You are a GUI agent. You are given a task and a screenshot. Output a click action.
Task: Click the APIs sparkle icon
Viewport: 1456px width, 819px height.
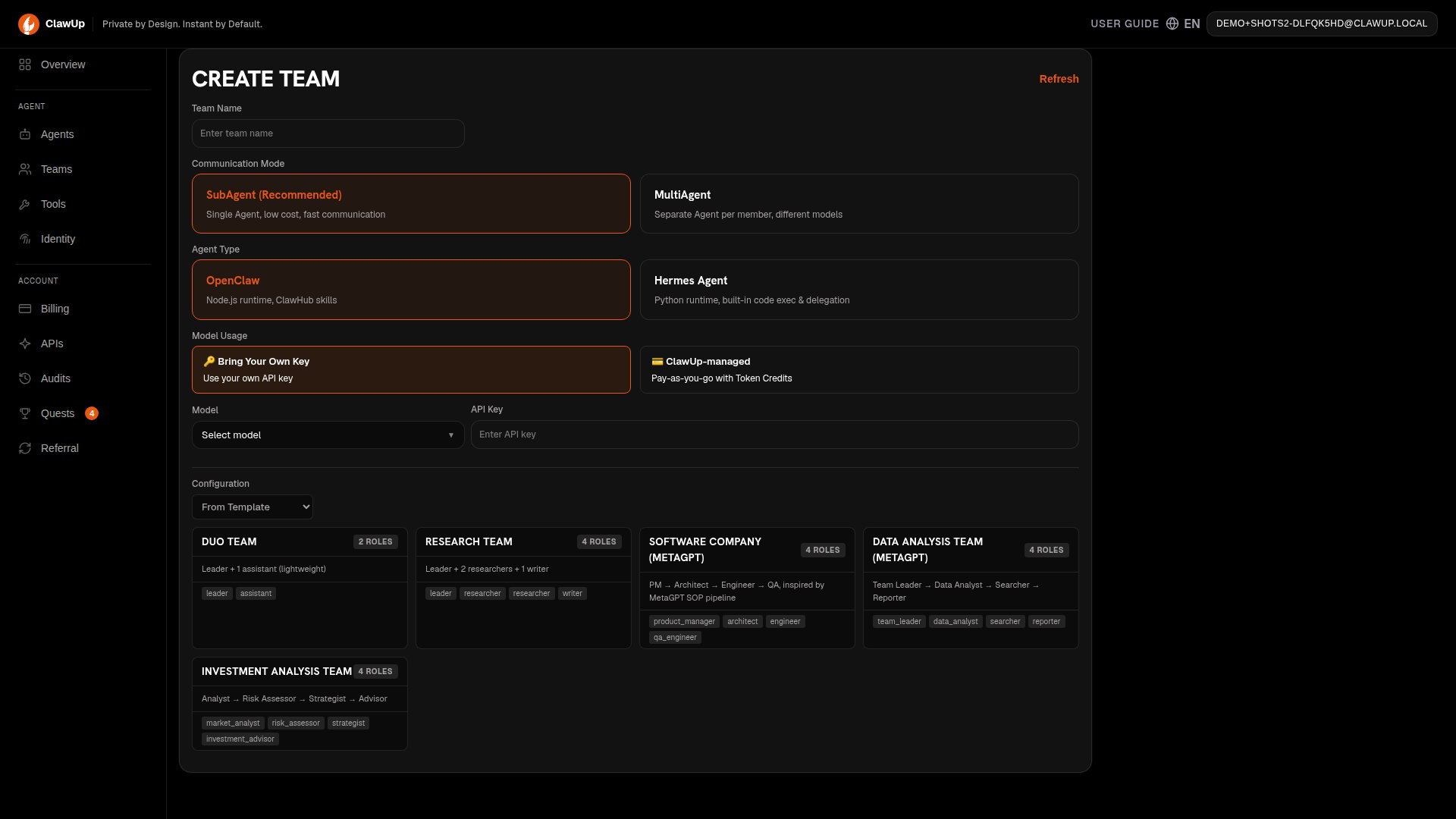[x=25, y=344]
